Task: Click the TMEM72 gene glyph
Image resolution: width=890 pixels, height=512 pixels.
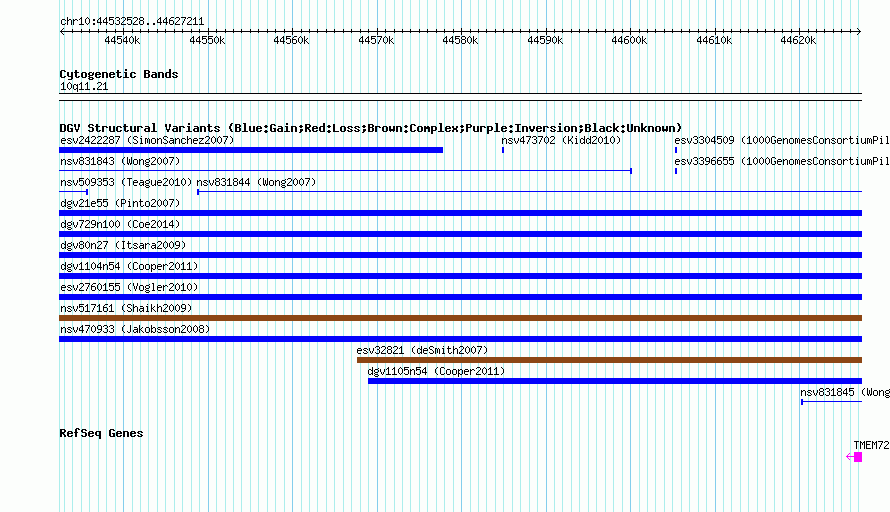Action: tap(854, 457)
